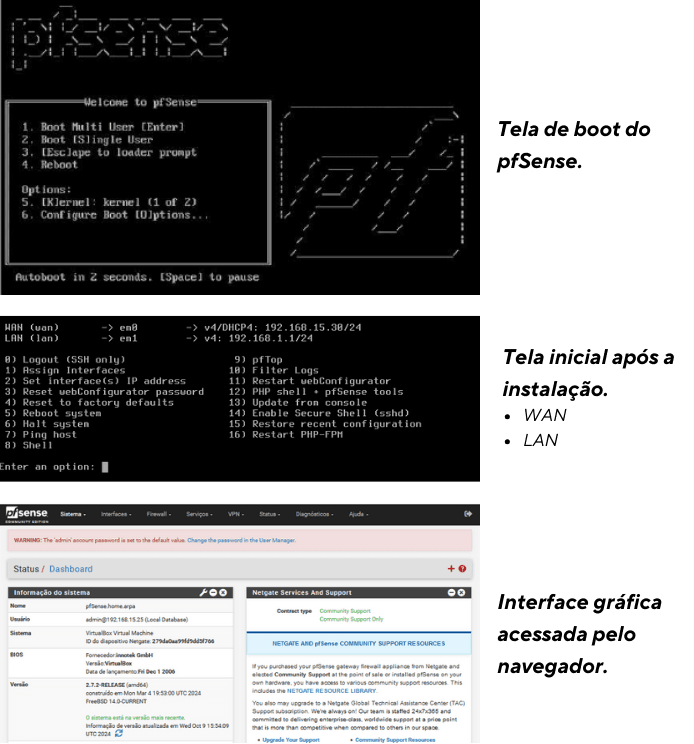
Task: Click the pfSense logo in navbar
Action: (28, 514)
